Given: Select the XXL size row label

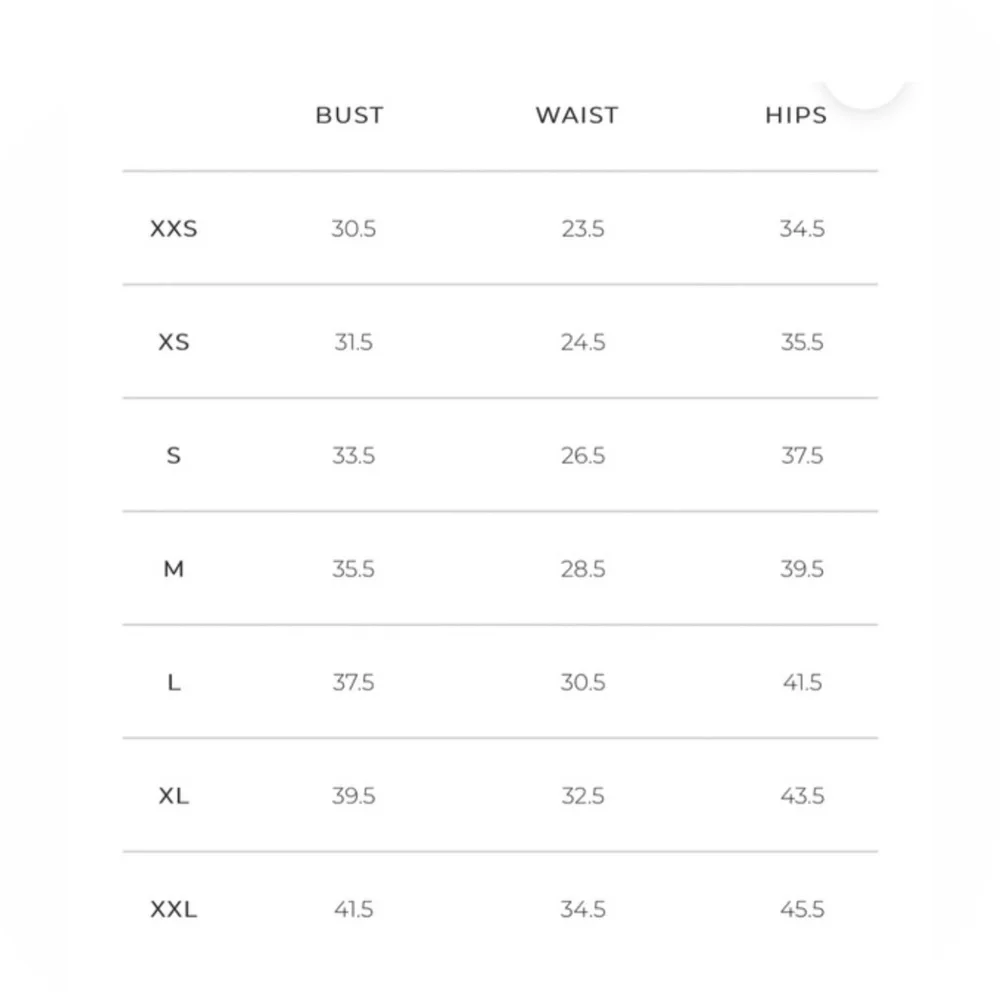Looking at the screenshot, I should (173, 909).
